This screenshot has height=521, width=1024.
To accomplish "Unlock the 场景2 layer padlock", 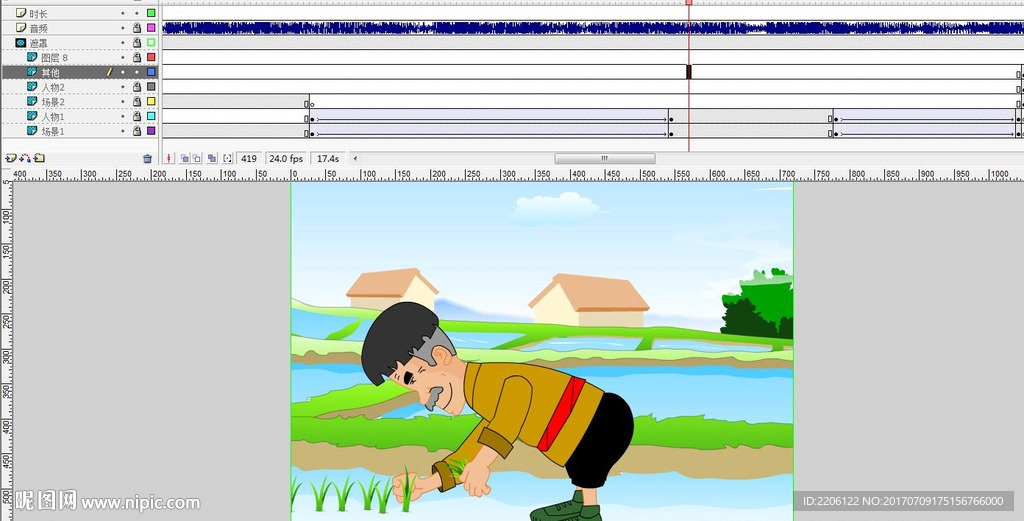I will [137, 101].
